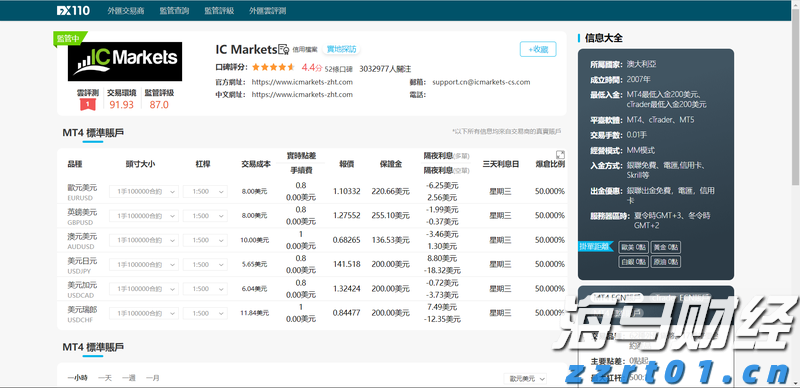Click support.cn@icmarkets-cs.com email address
This screenshot has height=388, width=800.
481,82
